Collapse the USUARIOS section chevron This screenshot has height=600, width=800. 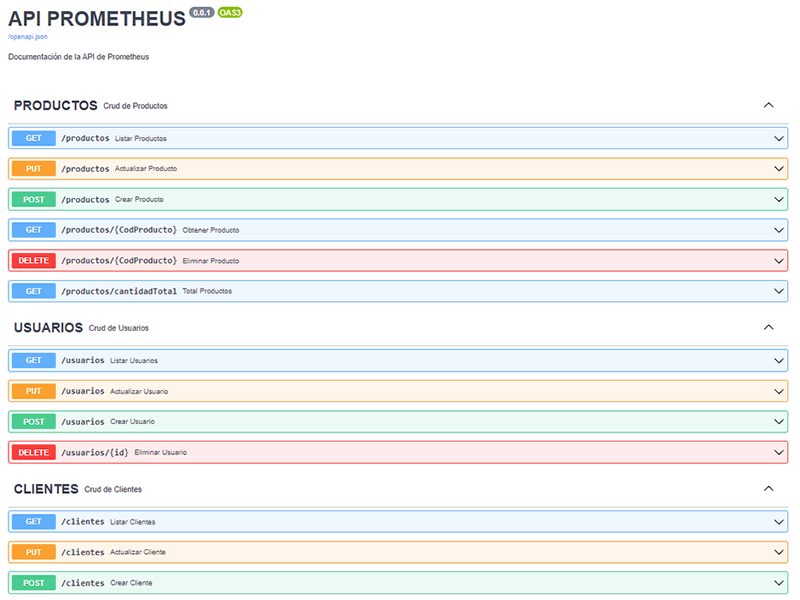768,327
